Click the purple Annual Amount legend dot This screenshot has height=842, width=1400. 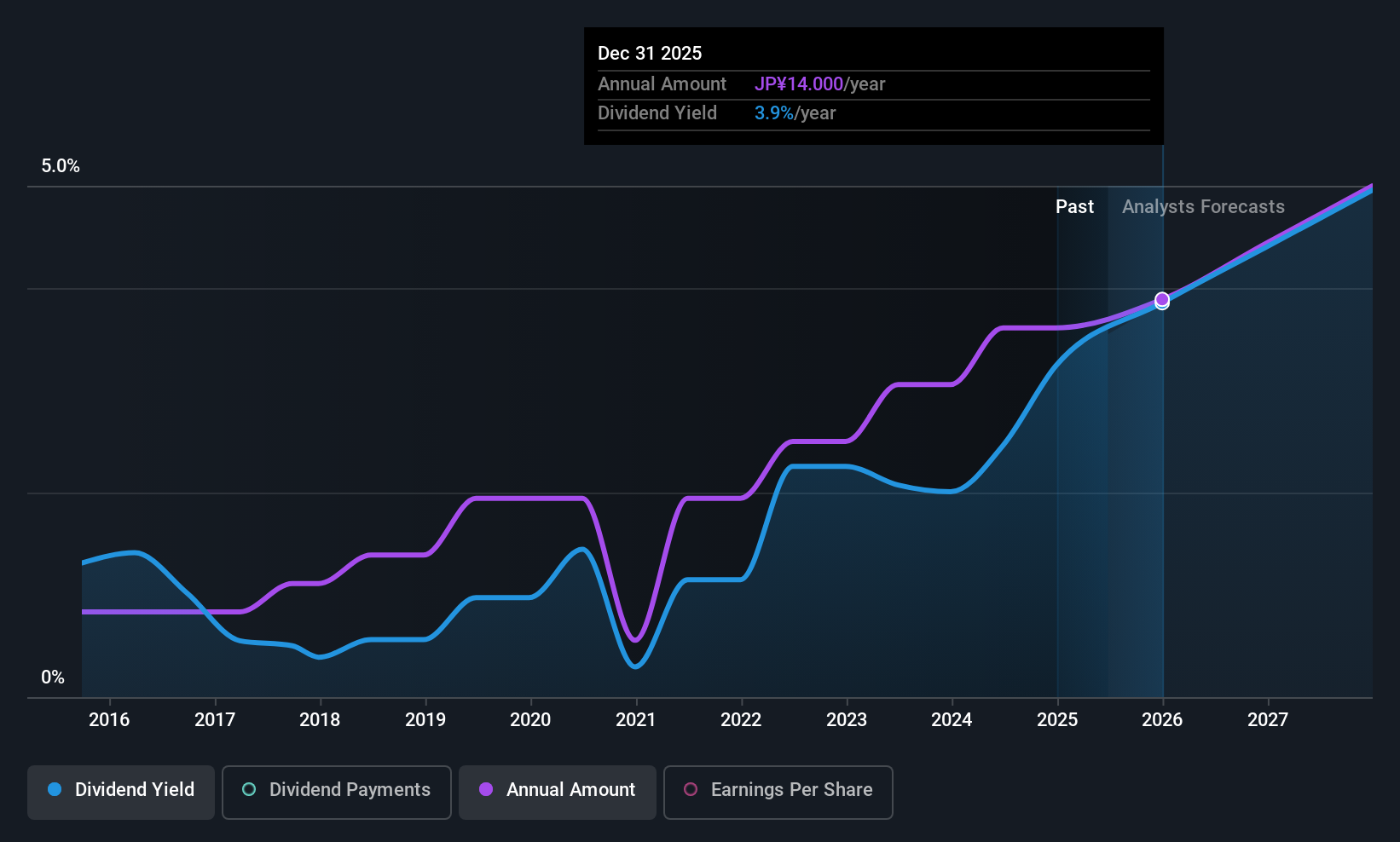486,789
